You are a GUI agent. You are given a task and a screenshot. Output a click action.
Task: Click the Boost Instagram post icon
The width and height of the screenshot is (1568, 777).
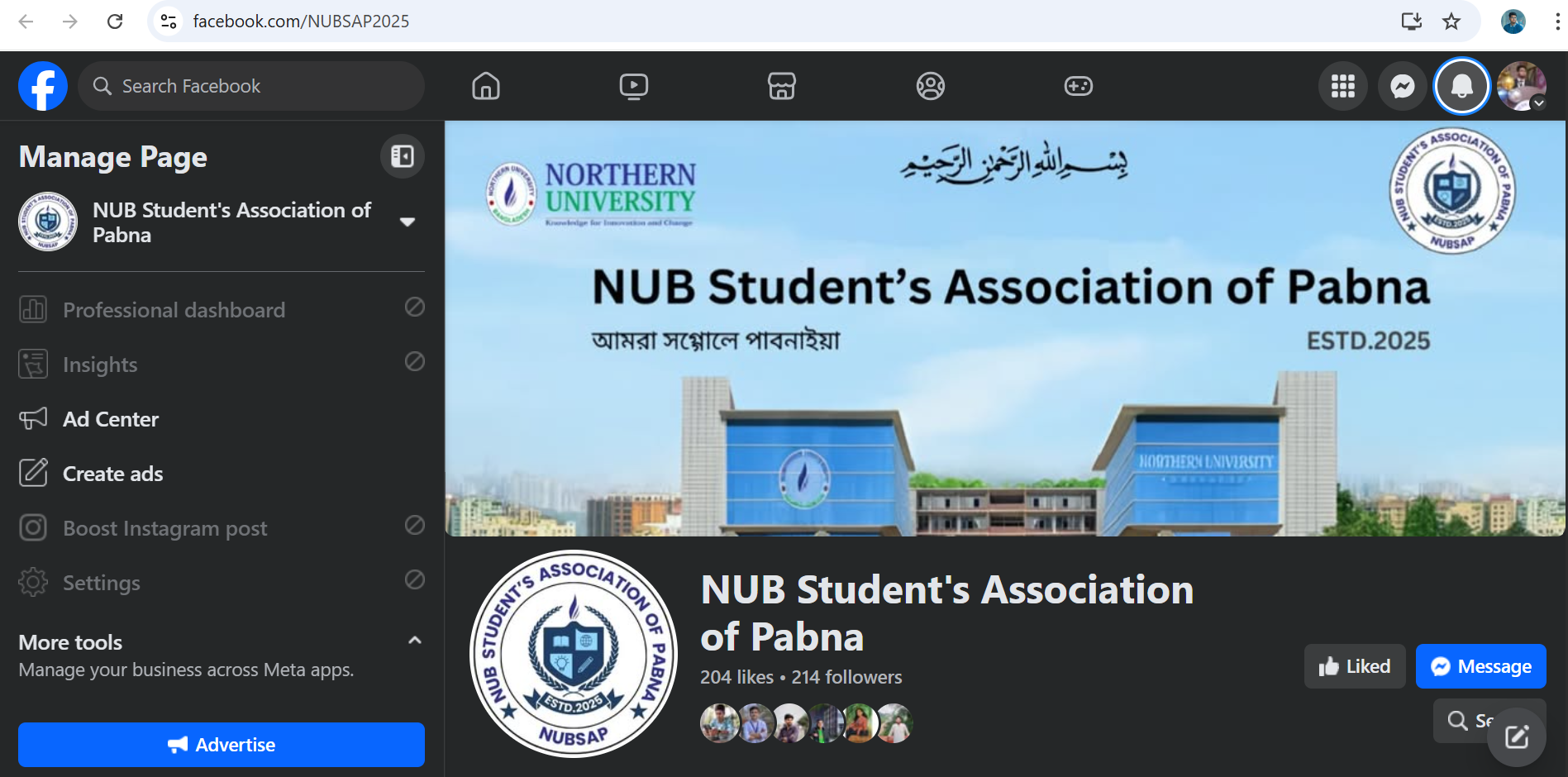point(33,527)
